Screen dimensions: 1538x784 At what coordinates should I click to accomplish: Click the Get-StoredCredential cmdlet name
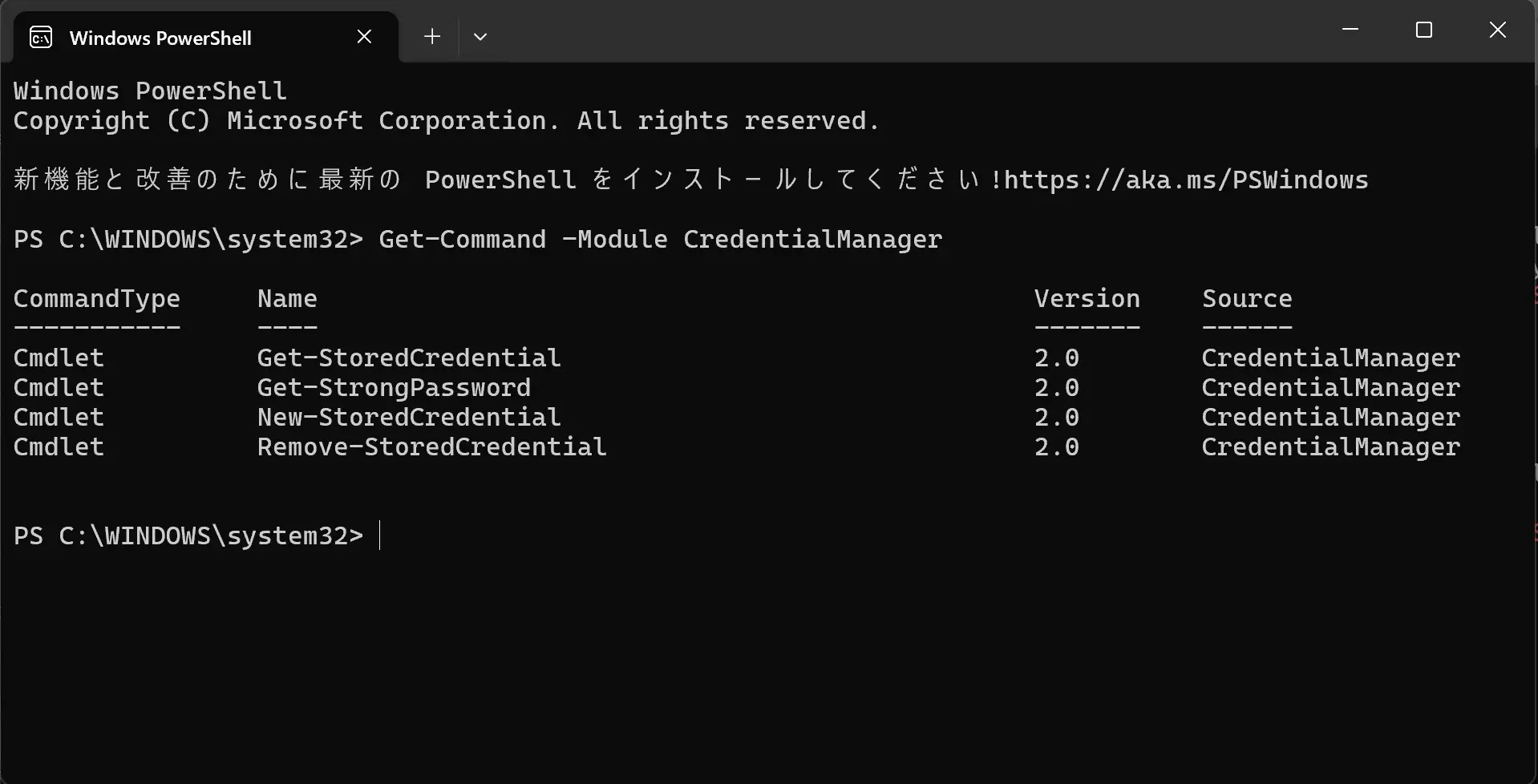409,358
